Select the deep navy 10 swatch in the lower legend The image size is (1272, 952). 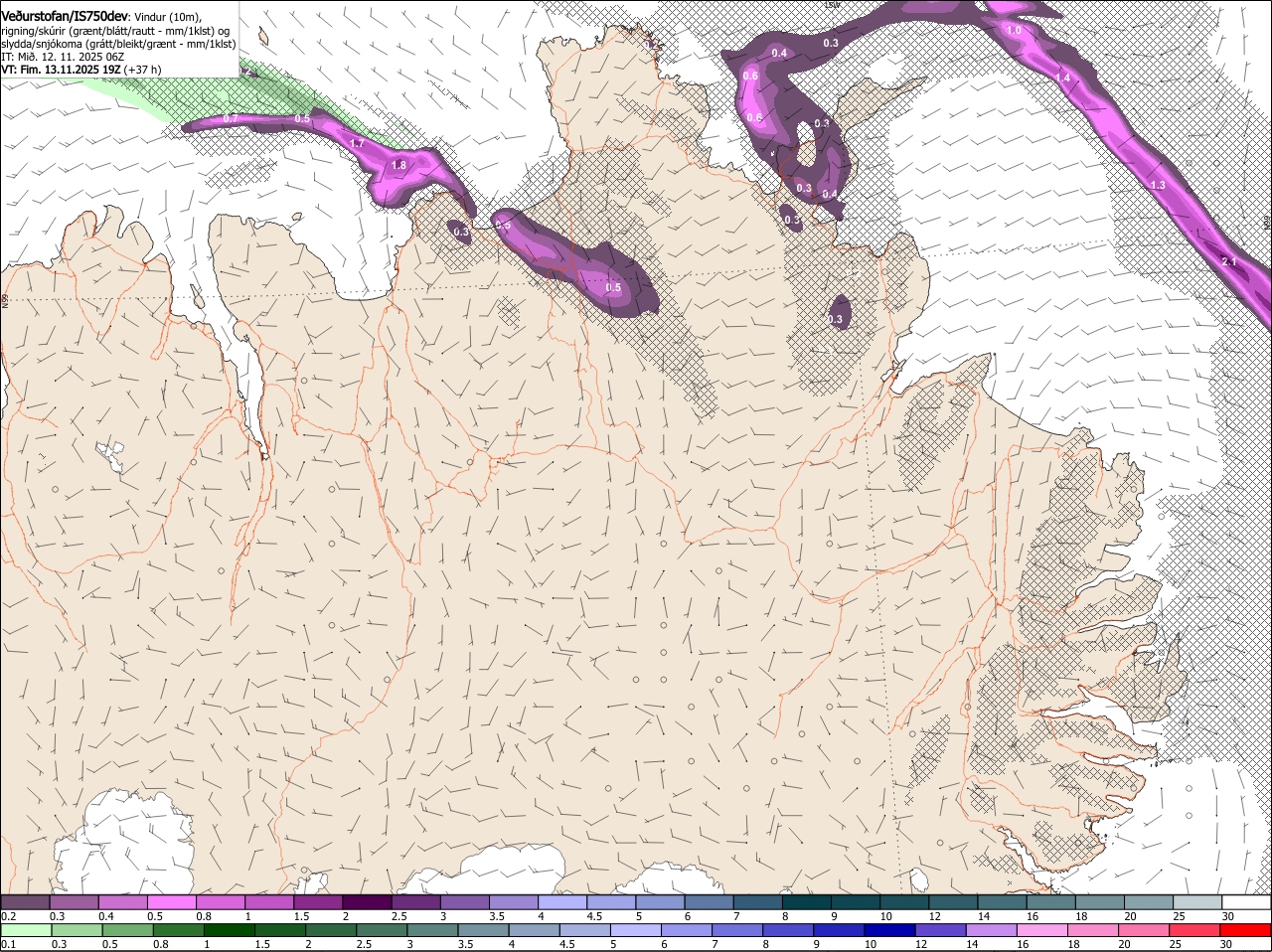pyautogui.click(x=888, y=931)
